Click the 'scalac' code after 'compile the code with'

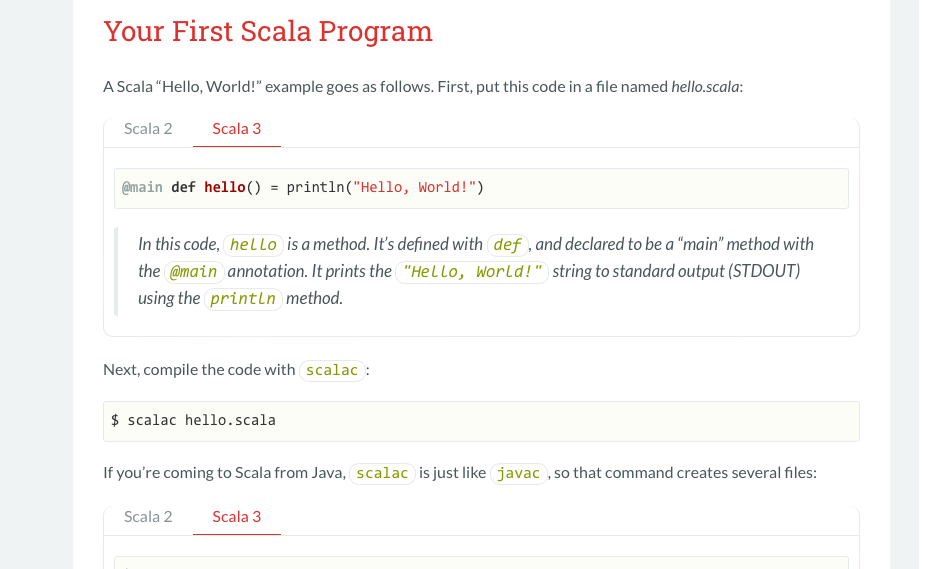tap(332, 371)
